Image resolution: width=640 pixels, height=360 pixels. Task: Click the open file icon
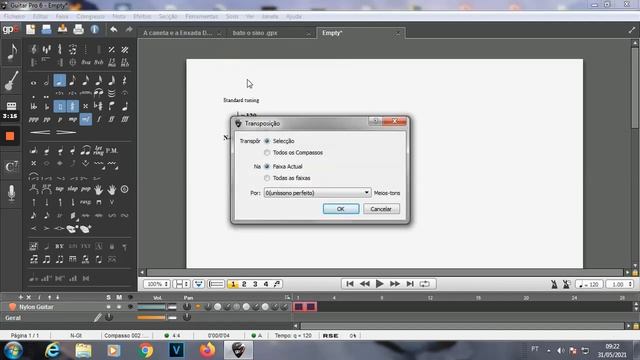[47, 29]
